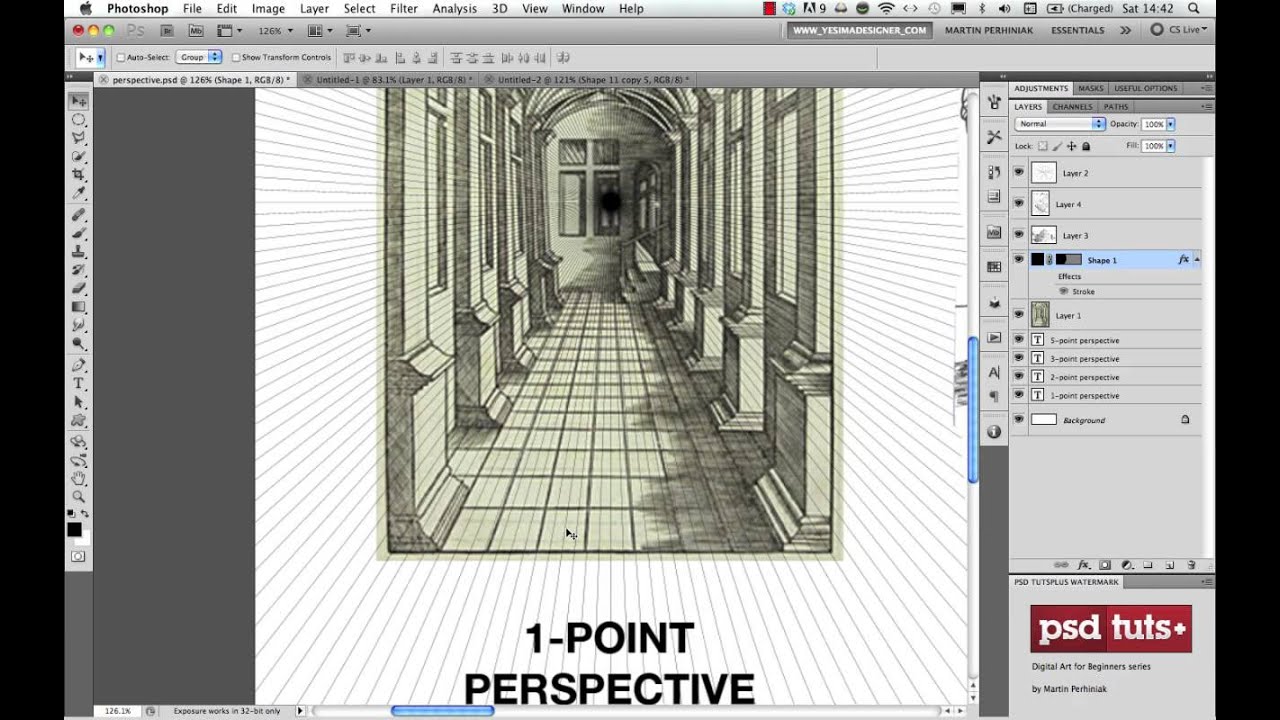Select the Gradient tool
This screenshot has width=1280, height=720.
(x=78, y=307)
